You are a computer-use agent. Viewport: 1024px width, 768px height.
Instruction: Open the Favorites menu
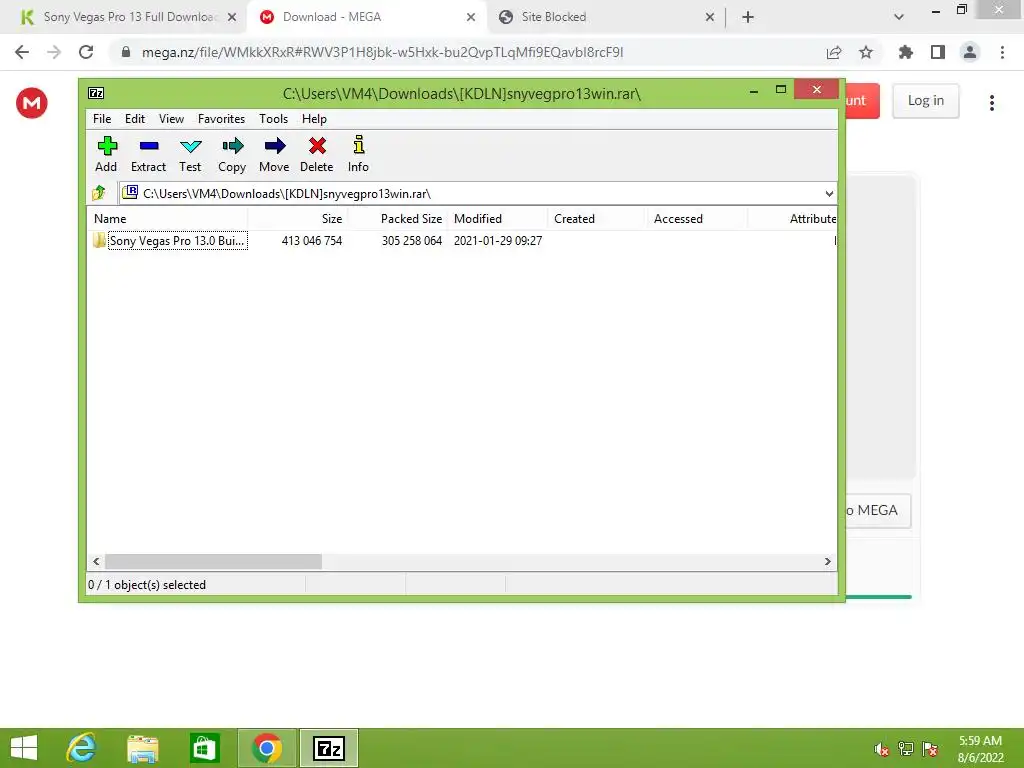click(221, 119)
